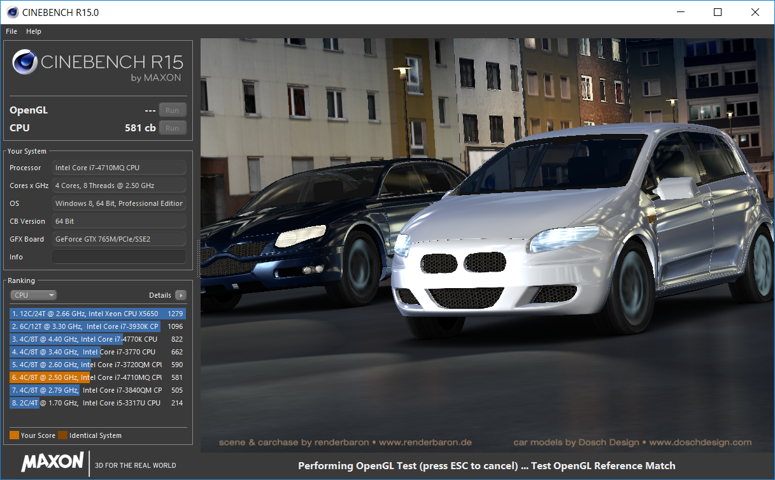Click the Cinebench R15 sphere logo
The width and height of the screenshot is (775, 480).
pos(25,62)
